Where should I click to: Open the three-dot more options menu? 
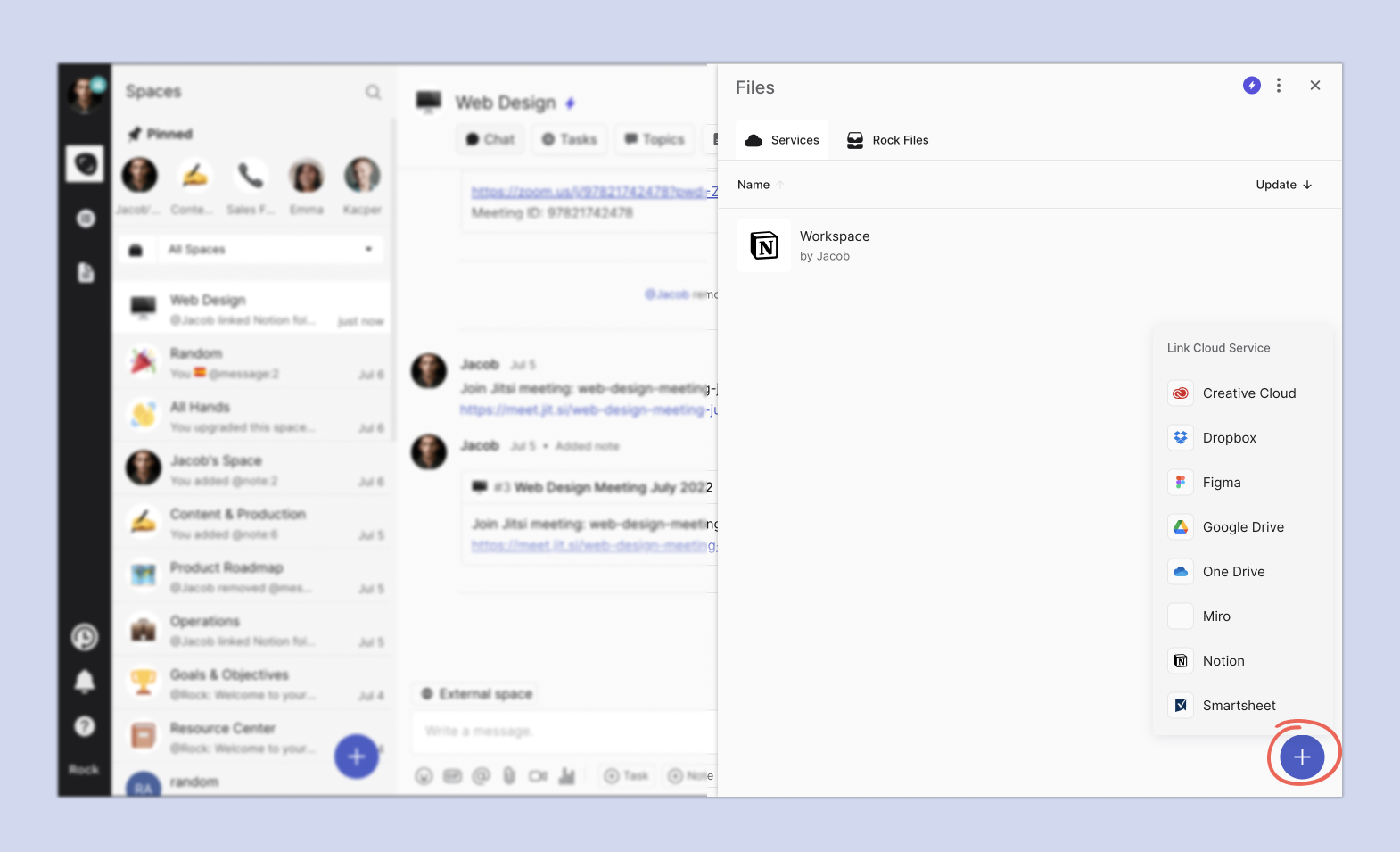(x=1279, y=86)
